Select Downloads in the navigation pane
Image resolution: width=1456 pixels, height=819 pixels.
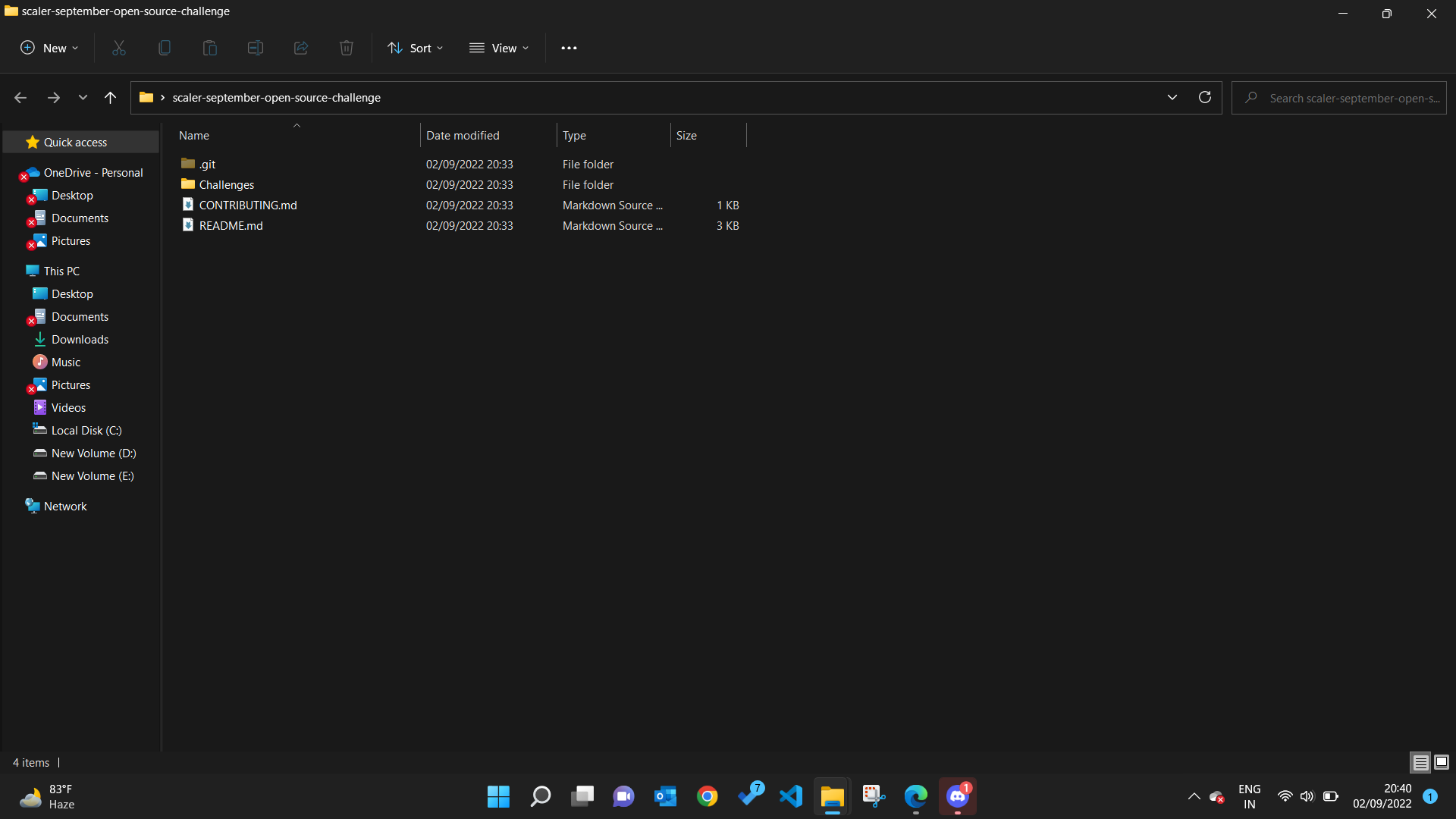[80, 339]
